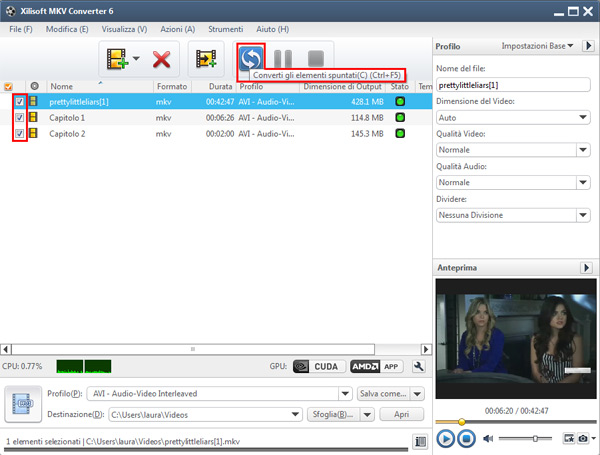The width and height of the screenshot is (600, 455).
Task: Take a snapshot with camera icon
Action: [582, 438]
